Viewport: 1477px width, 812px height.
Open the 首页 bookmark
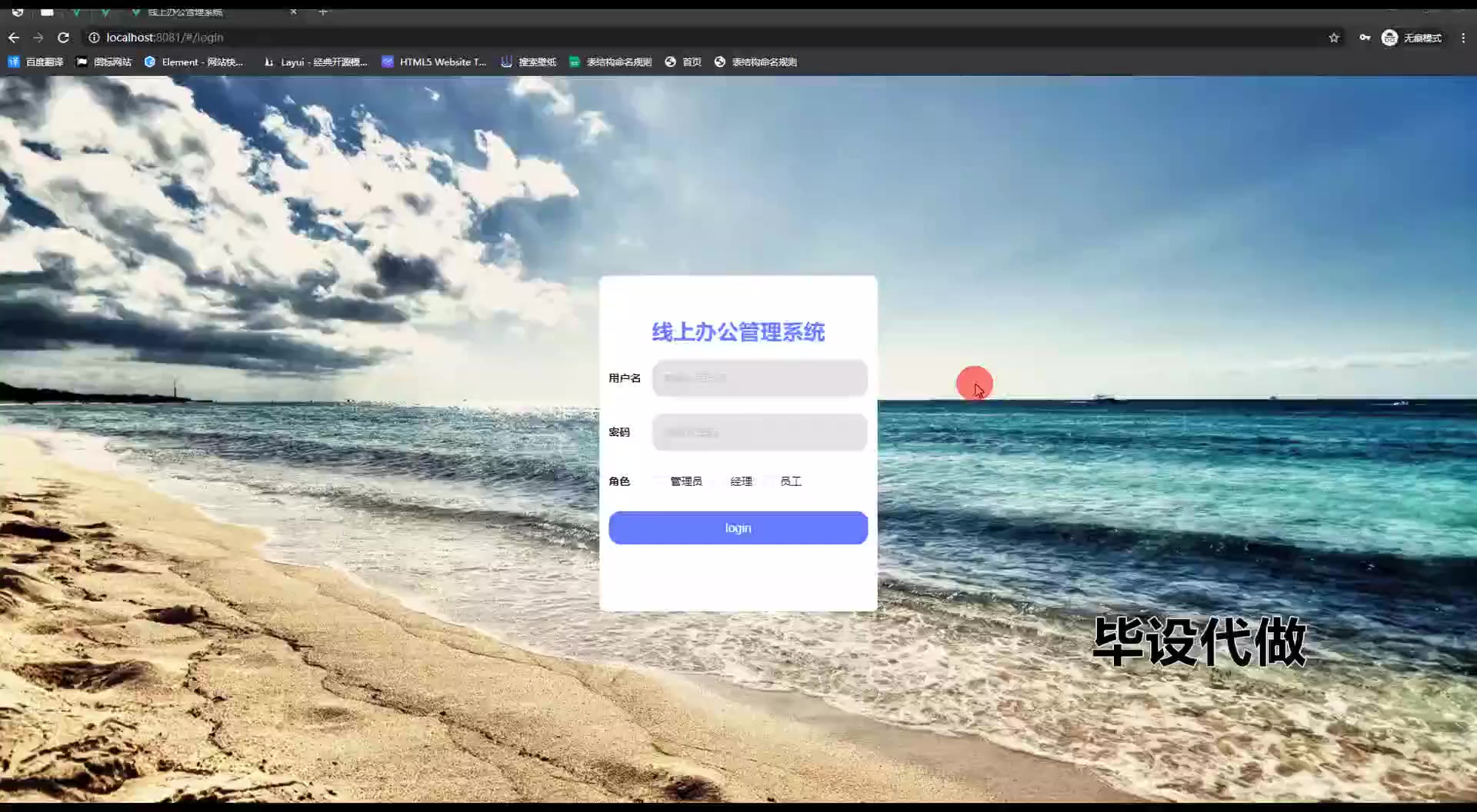(x=683, y=62)
